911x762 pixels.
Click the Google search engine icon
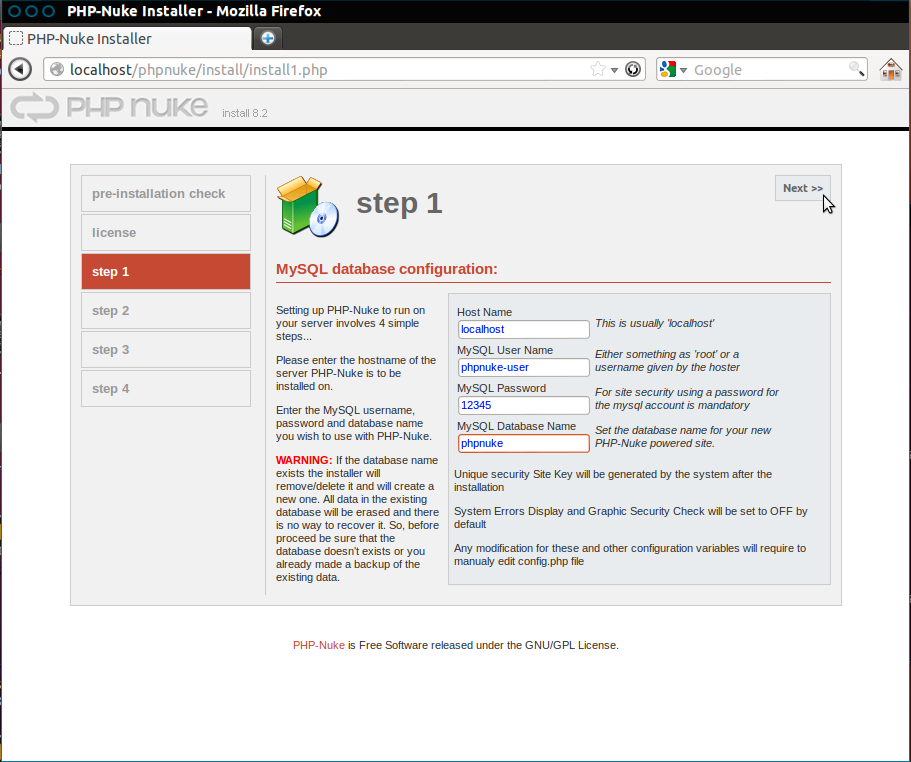(x=668, y=70)
